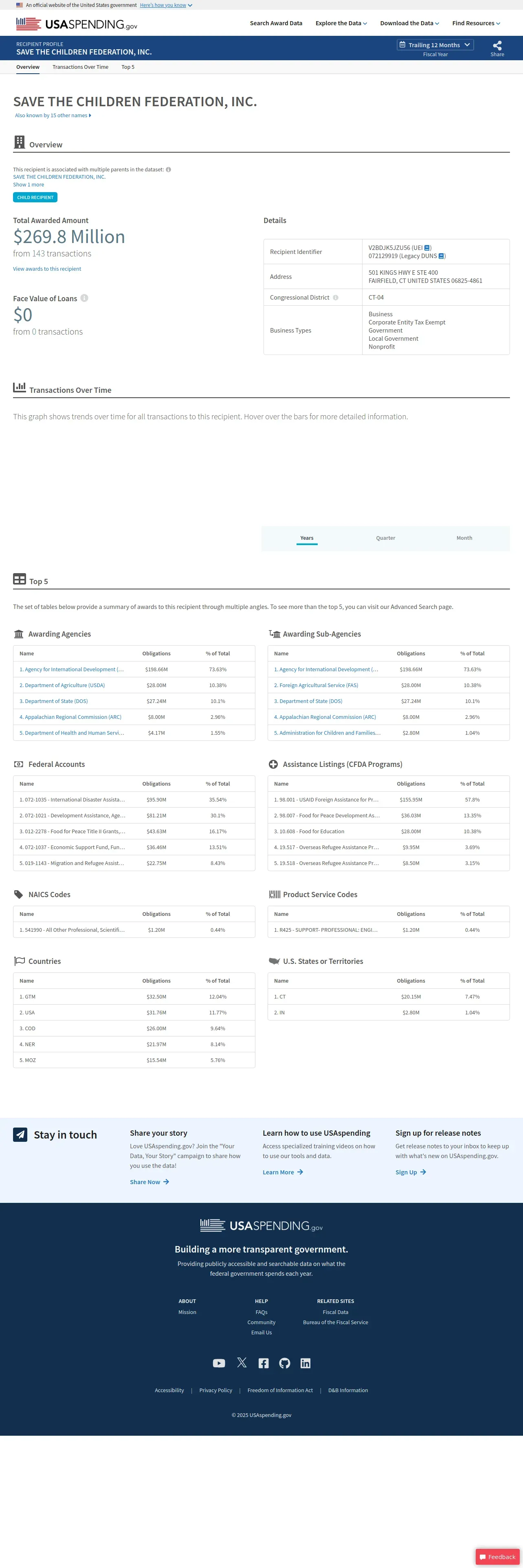Switch the graph to Quarter view
Image resolution: width=523 pixels, height=1568 pixels.
[385, 538]
